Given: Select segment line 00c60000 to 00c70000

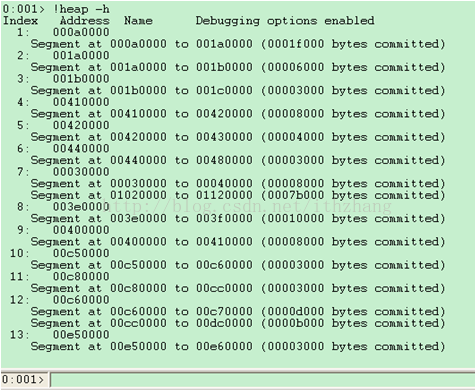Looking at the screenshot, I should point(238,312).
